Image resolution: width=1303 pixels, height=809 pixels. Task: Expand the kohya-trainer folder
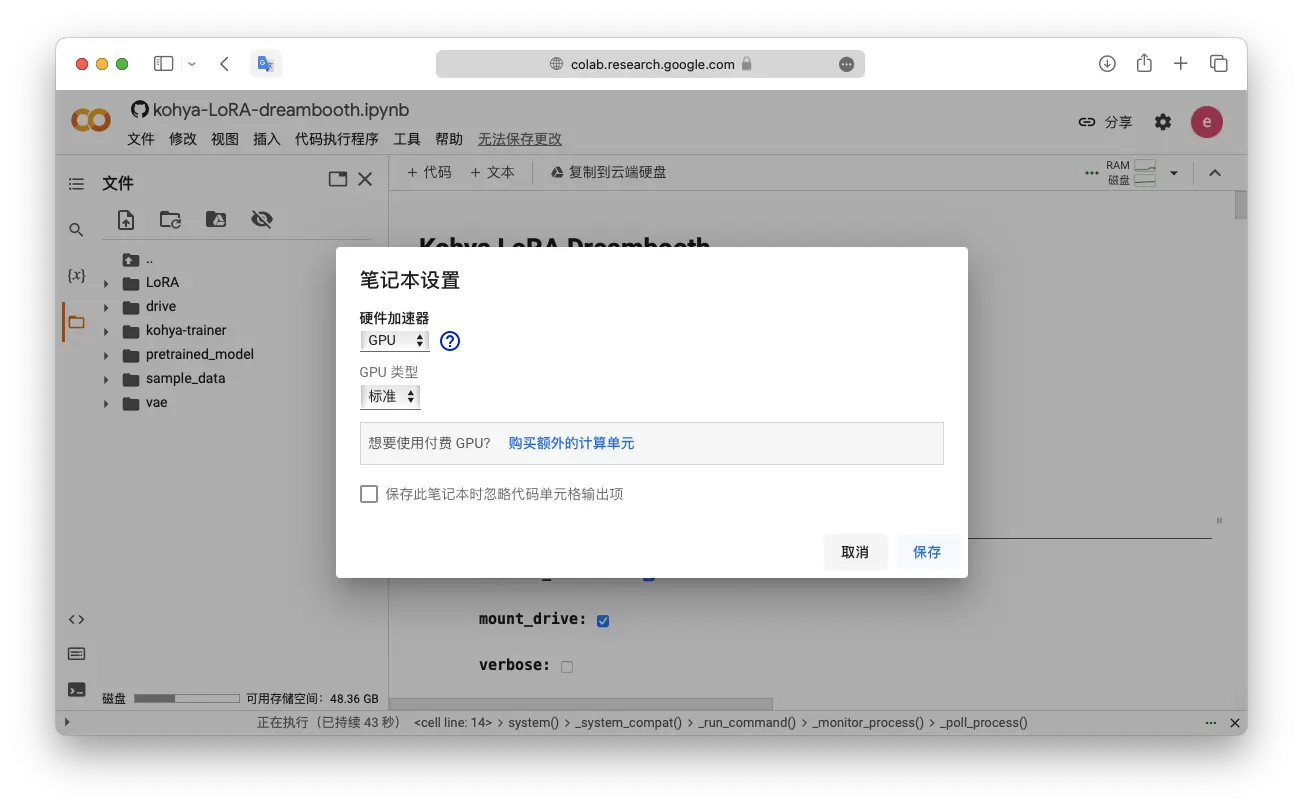(106, 331)
